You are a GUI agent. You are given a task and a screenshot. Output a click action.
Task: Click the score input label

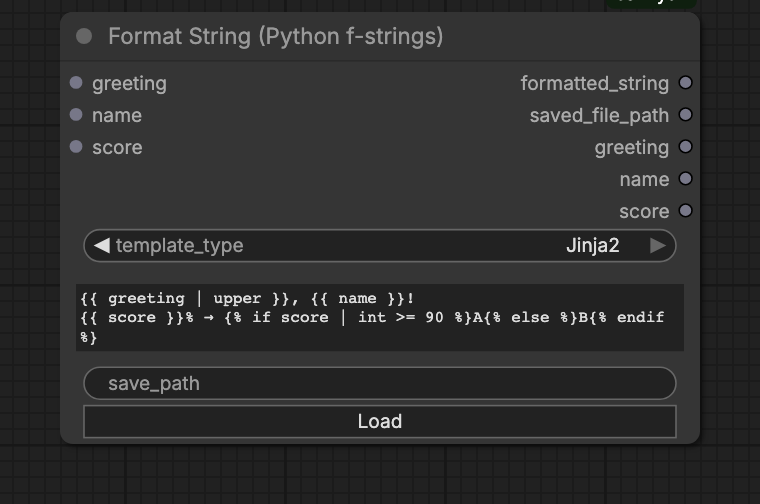click(x=117, y=147)
